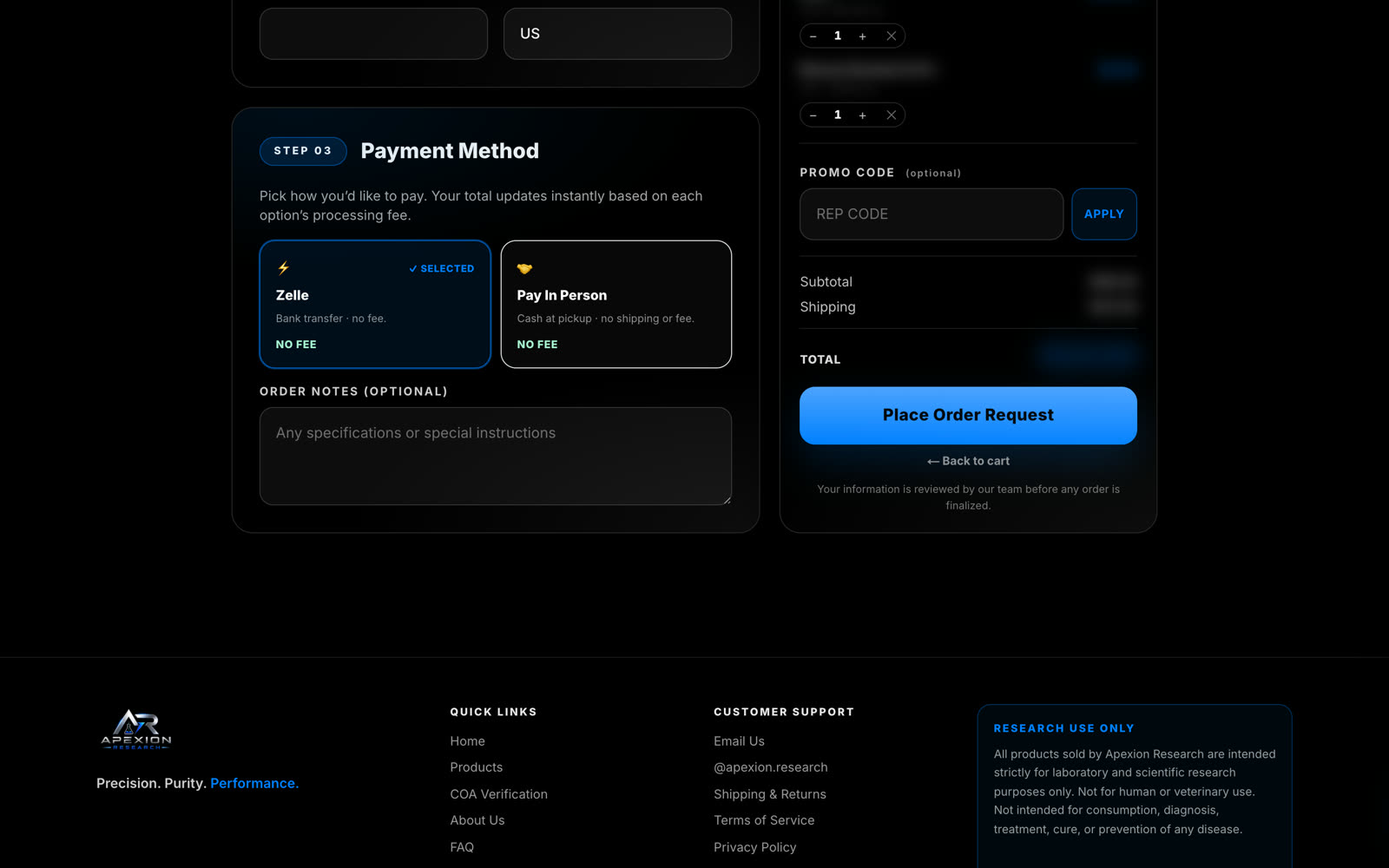This screenshot has height=868, width=1389.
Task: Focus the order notes text area
Action: click(x=496, y=457)
